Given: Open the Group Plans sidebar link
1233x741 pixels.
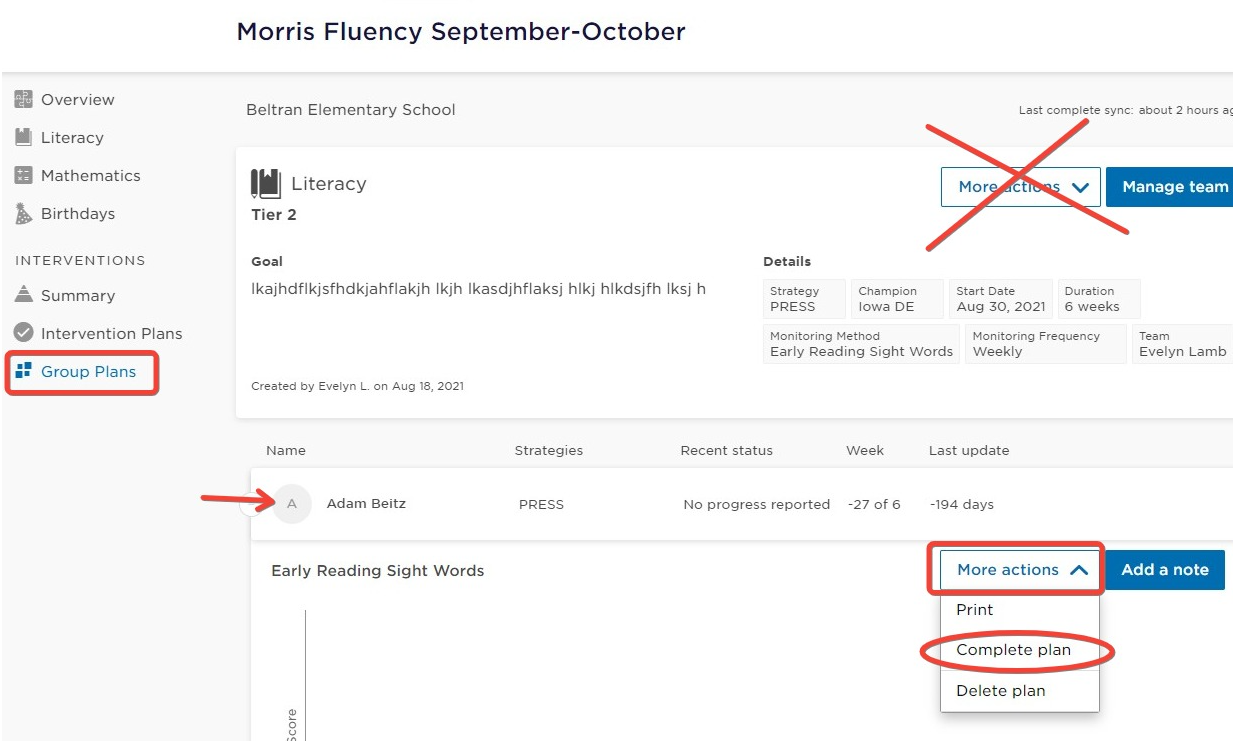Looking at the screenshot, I should tap(88, 372).
